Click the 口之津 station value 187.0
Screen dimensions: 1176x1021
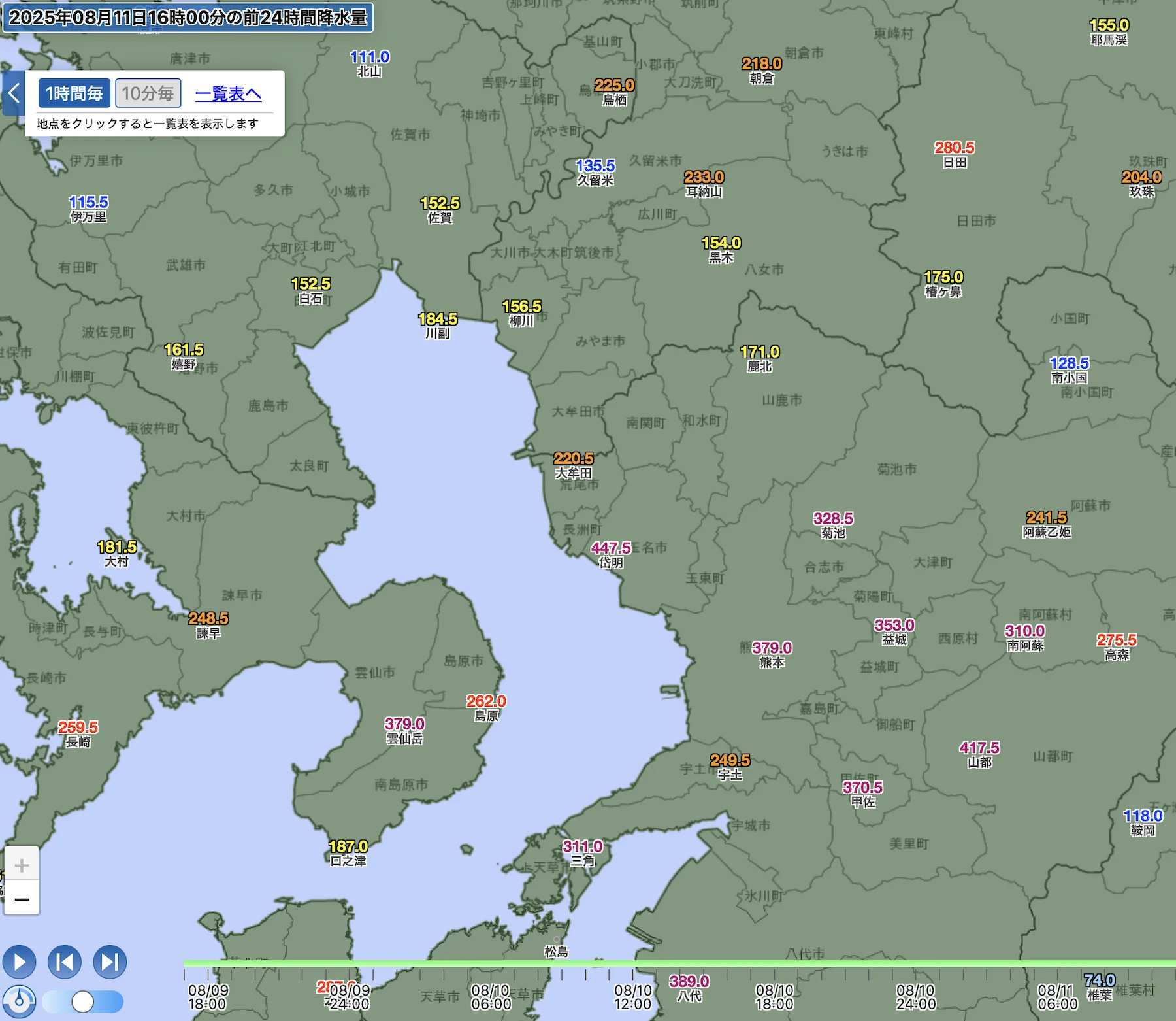coord(348,846)
